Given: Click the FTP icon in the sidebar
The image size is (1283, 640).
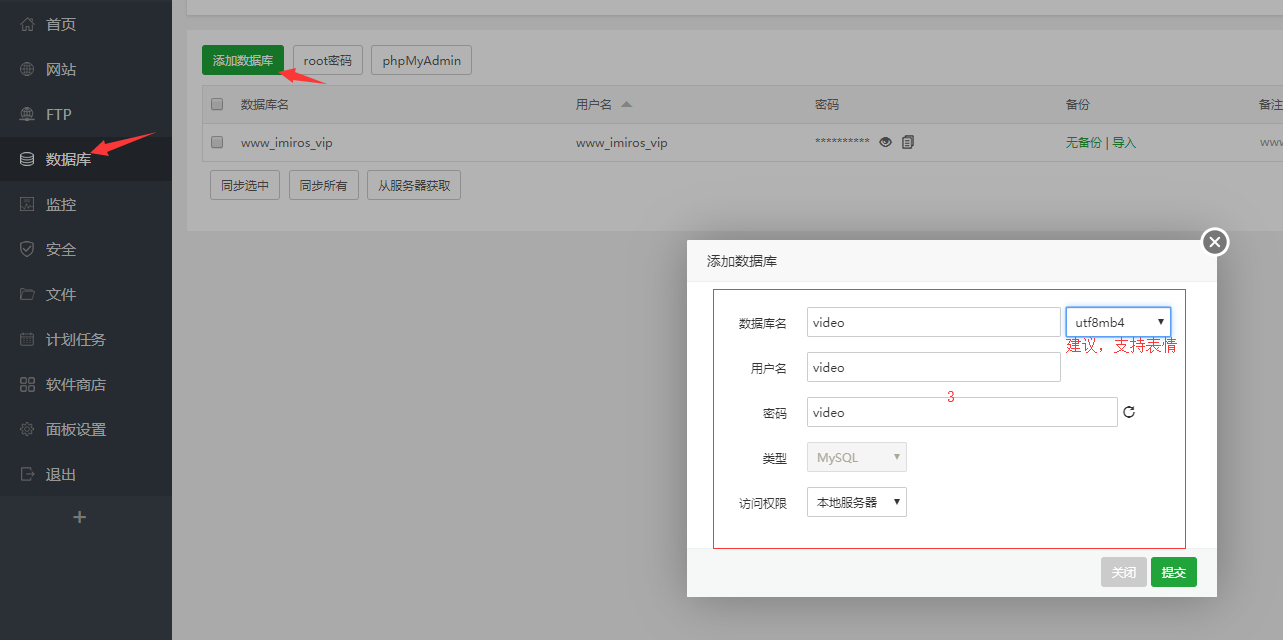Looking at the screenshot, I should [27, 114].
